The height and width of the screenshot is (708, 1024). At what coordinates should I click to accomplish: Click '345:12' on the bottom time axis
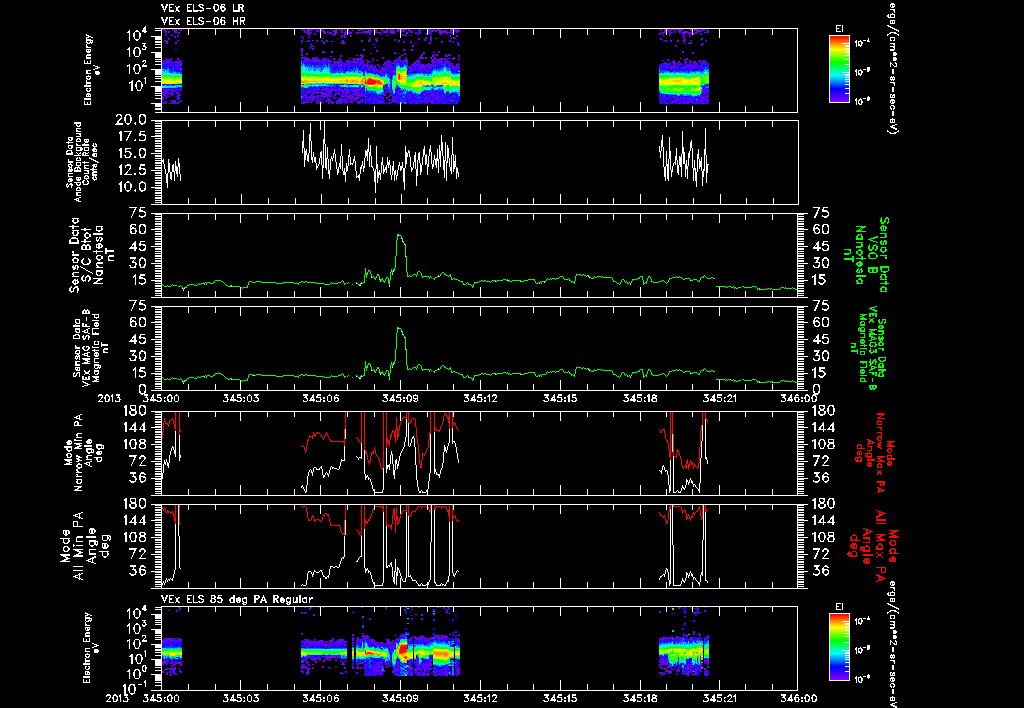click(x=480, y=698)
